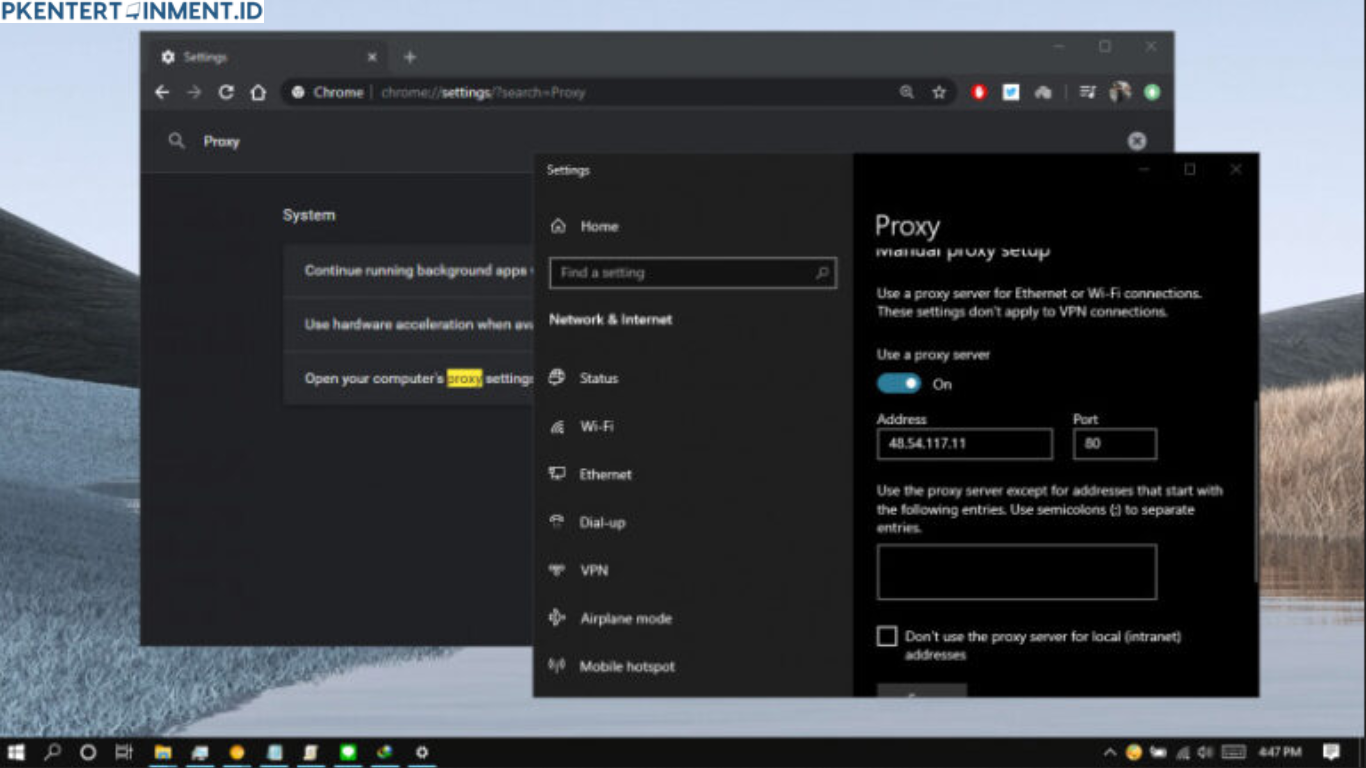The height and width of the screenshot is (768, 1366).
Task: Close the Chrome Settings tab
Action: (372, 57)
